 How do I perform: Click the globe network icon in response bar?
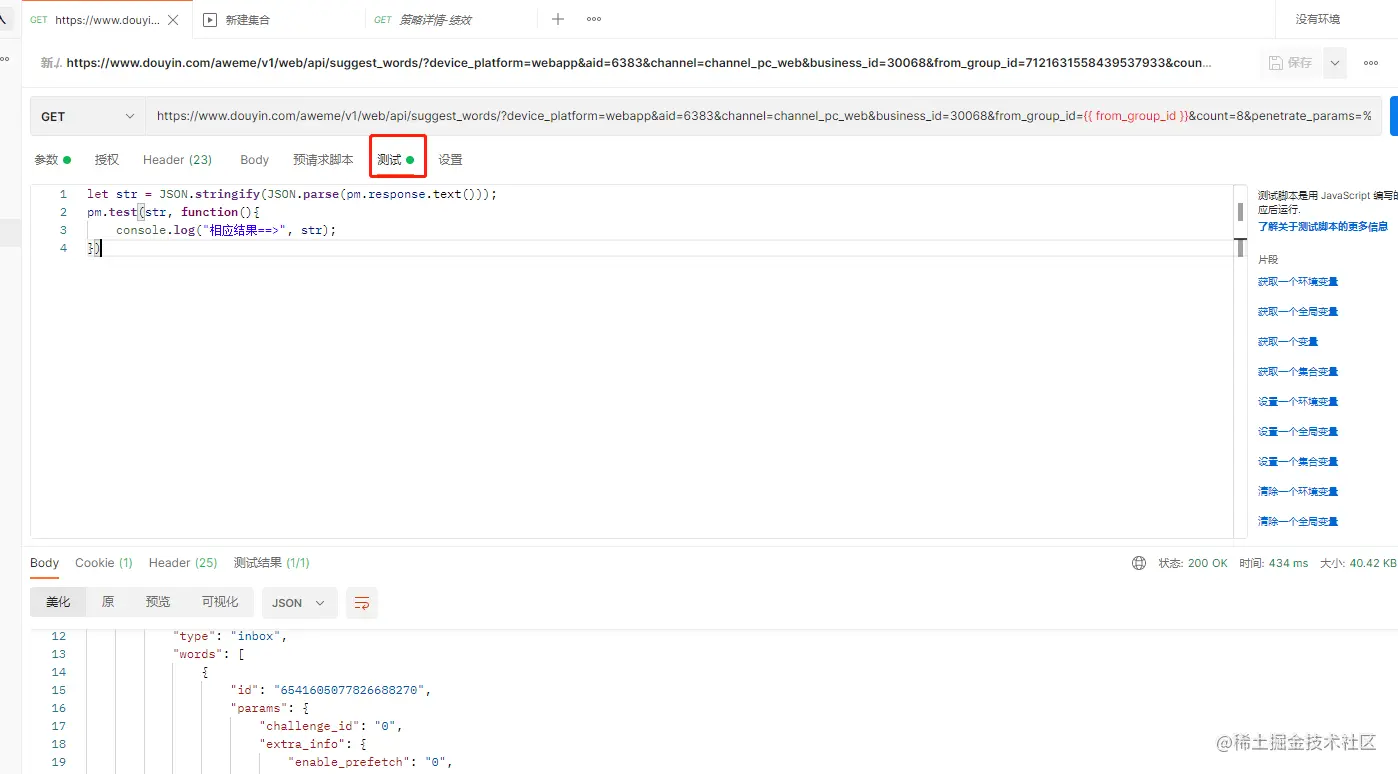(x=1139, y=563)
